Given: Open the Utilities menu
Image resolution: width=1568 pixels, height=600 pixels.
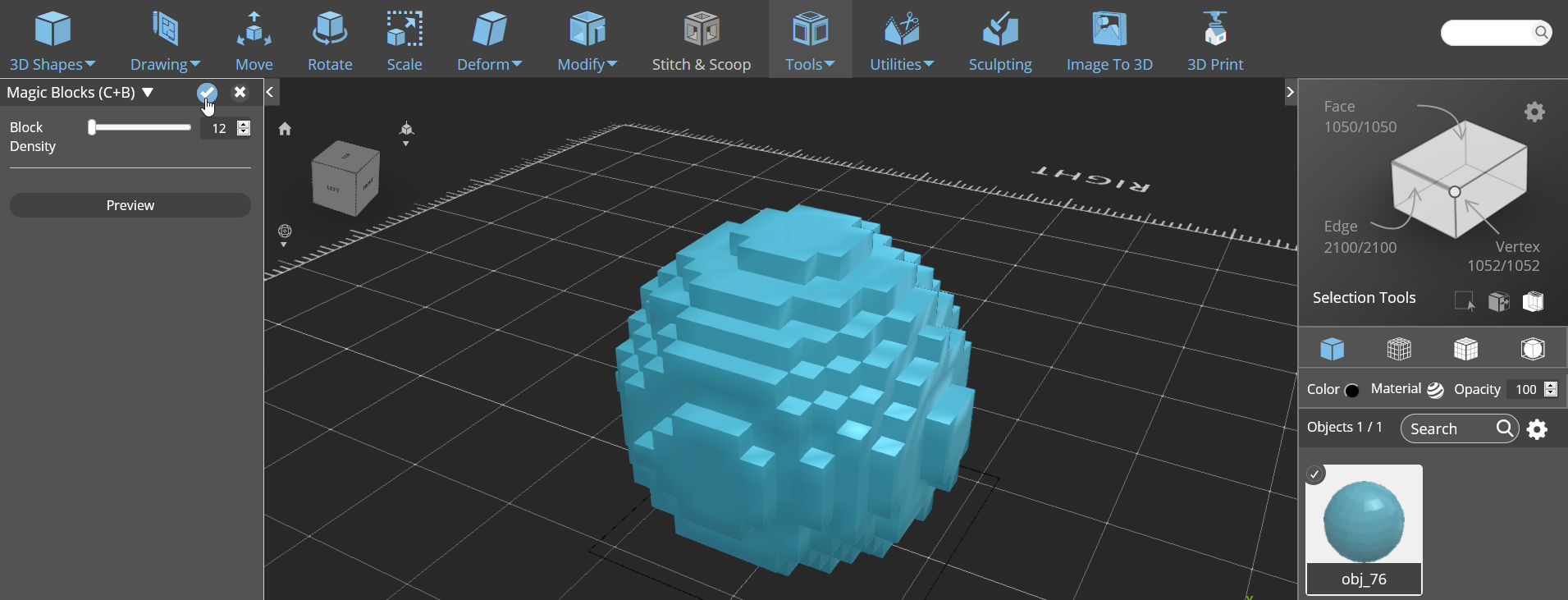Looking at the screenshot, I should pyautogui.click(x=902, y=40).
